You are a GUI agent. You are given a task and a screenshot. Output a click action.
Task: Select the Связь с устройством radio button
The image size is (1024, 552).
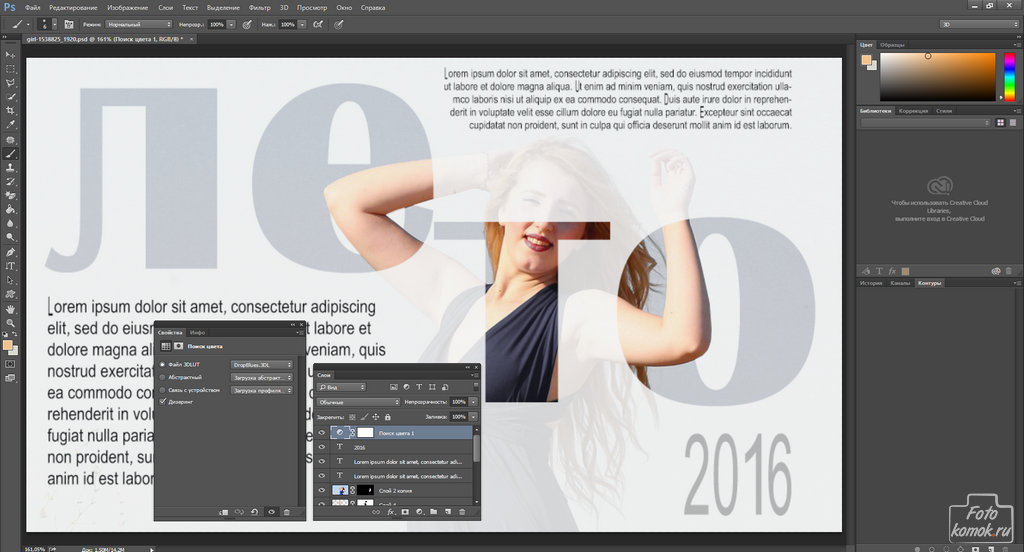click(163, 390)
